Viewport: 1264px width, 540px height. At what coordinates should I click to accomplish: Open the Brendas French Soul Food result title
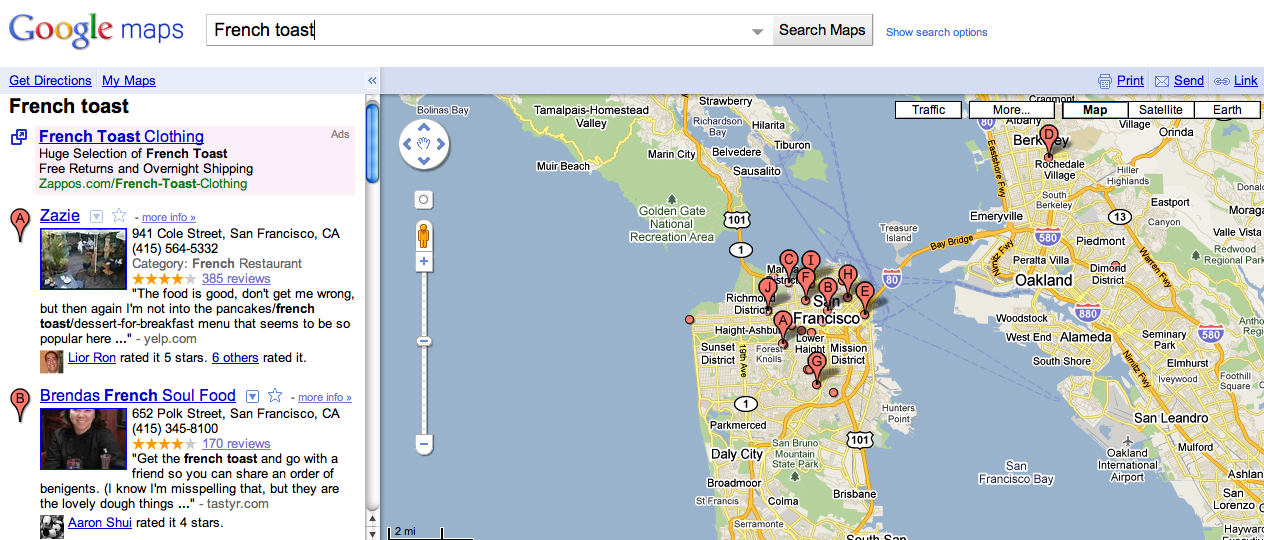pos(138,395)
